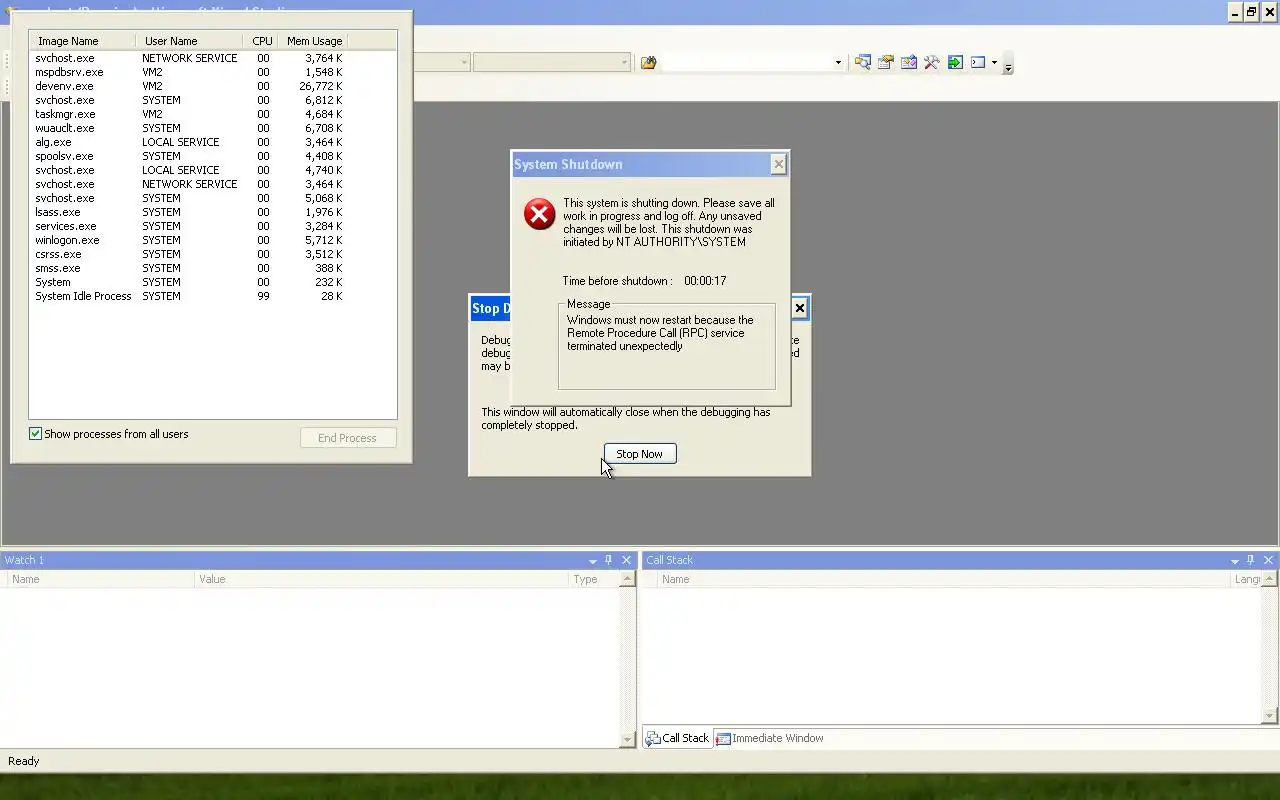Sort processes by CPU column header

(x=261, y=41)
